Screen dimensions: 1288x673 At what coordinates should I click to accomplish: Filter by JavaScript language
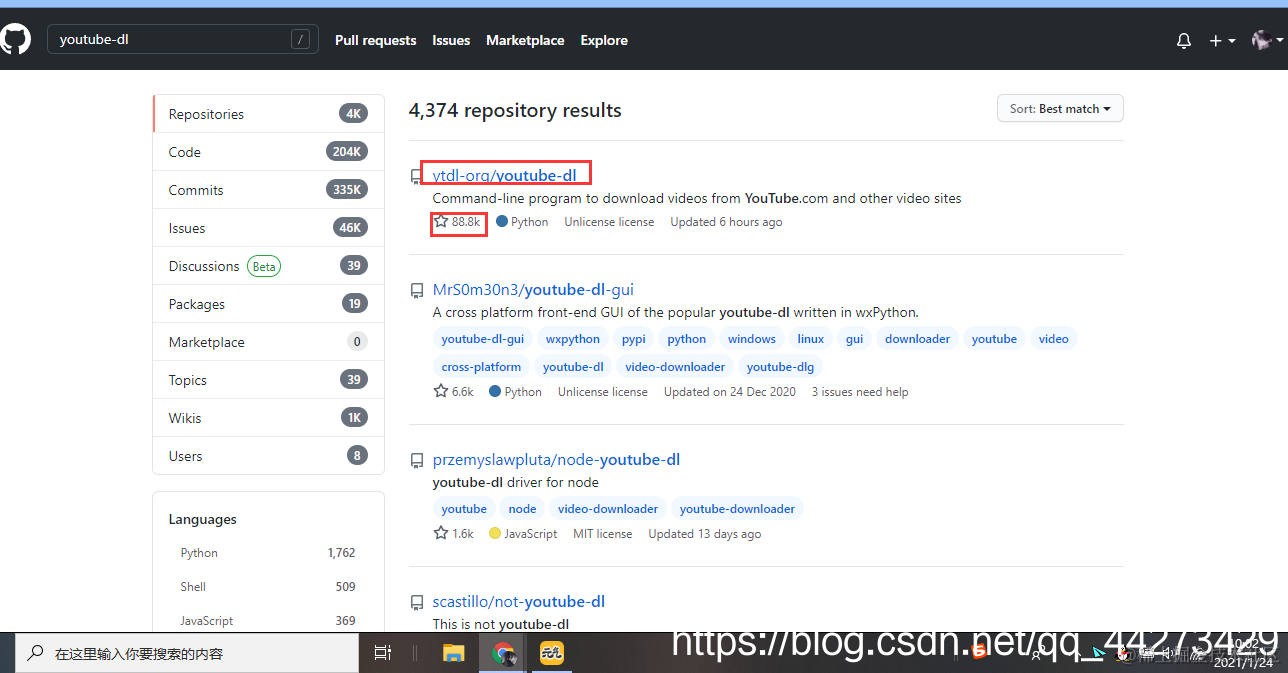268,621
